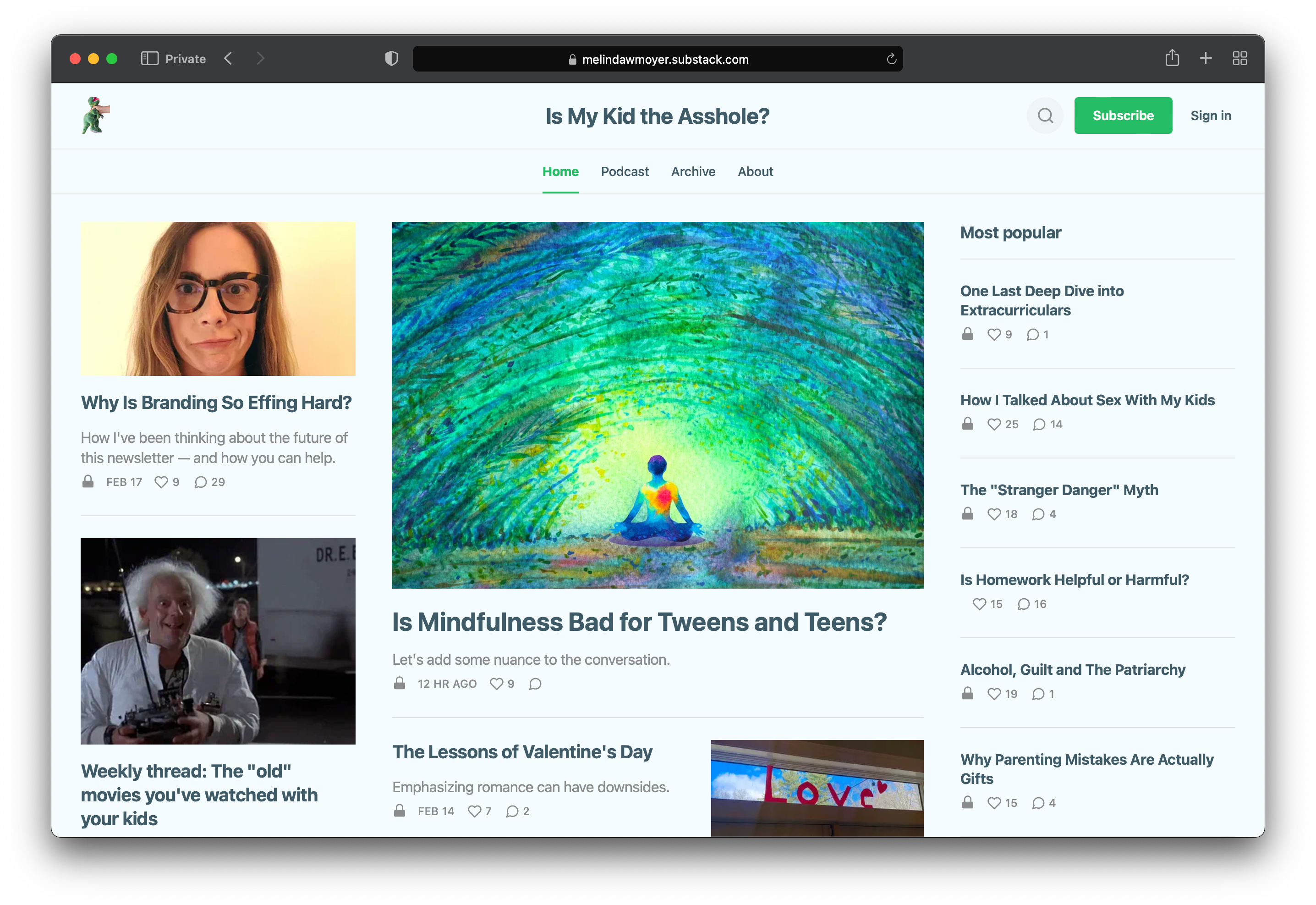
Task: Open comments on Parenting Mistakes Are Gifts
Action: [x=1043, y=803]
